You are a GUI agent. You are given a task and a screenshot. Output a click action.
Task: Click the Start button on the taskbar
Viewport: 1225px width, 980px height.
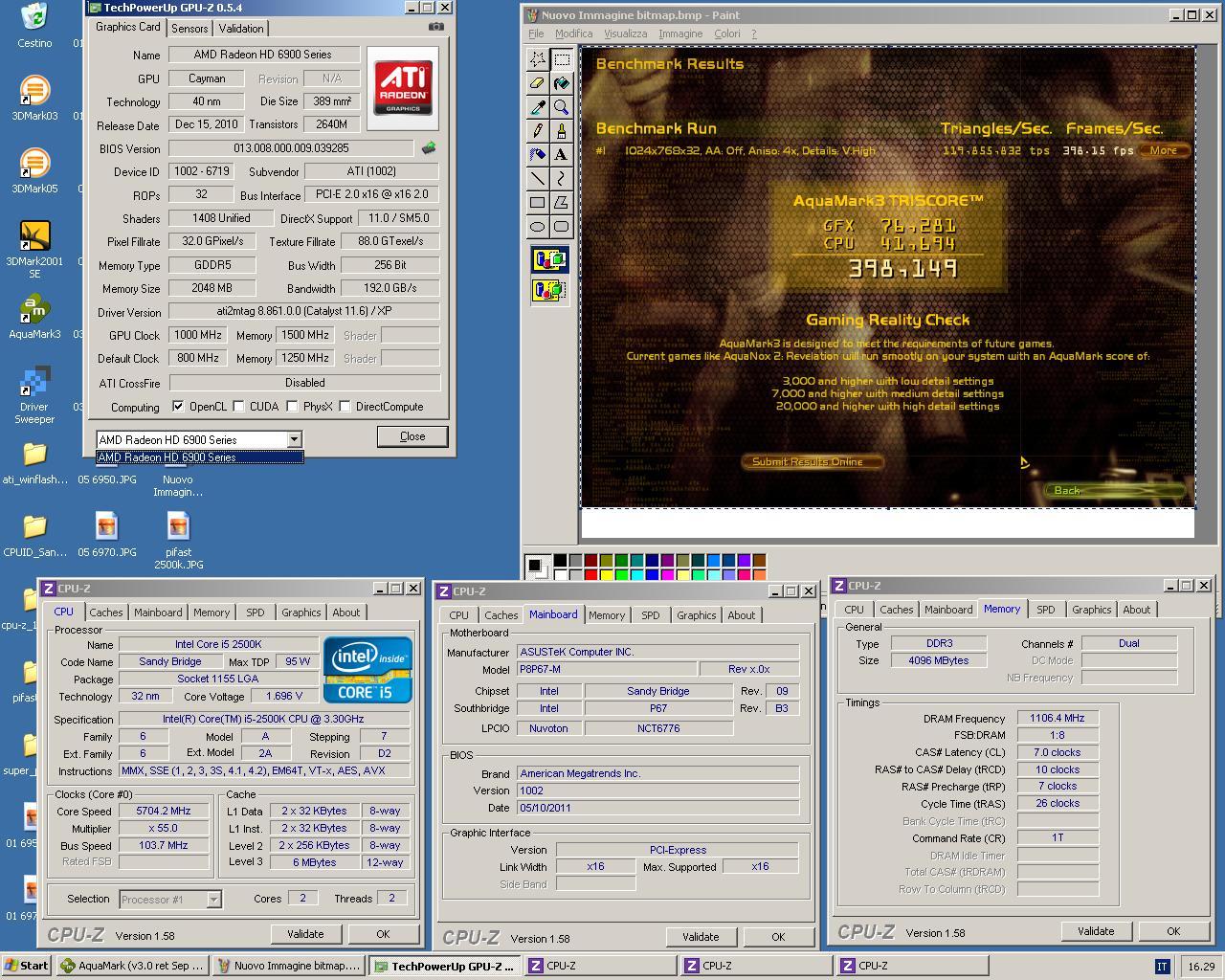pos(26,966)
